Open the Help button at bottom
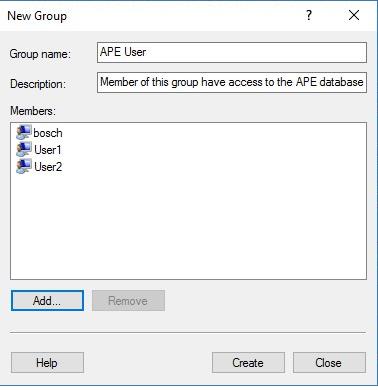 coord(47,363)
